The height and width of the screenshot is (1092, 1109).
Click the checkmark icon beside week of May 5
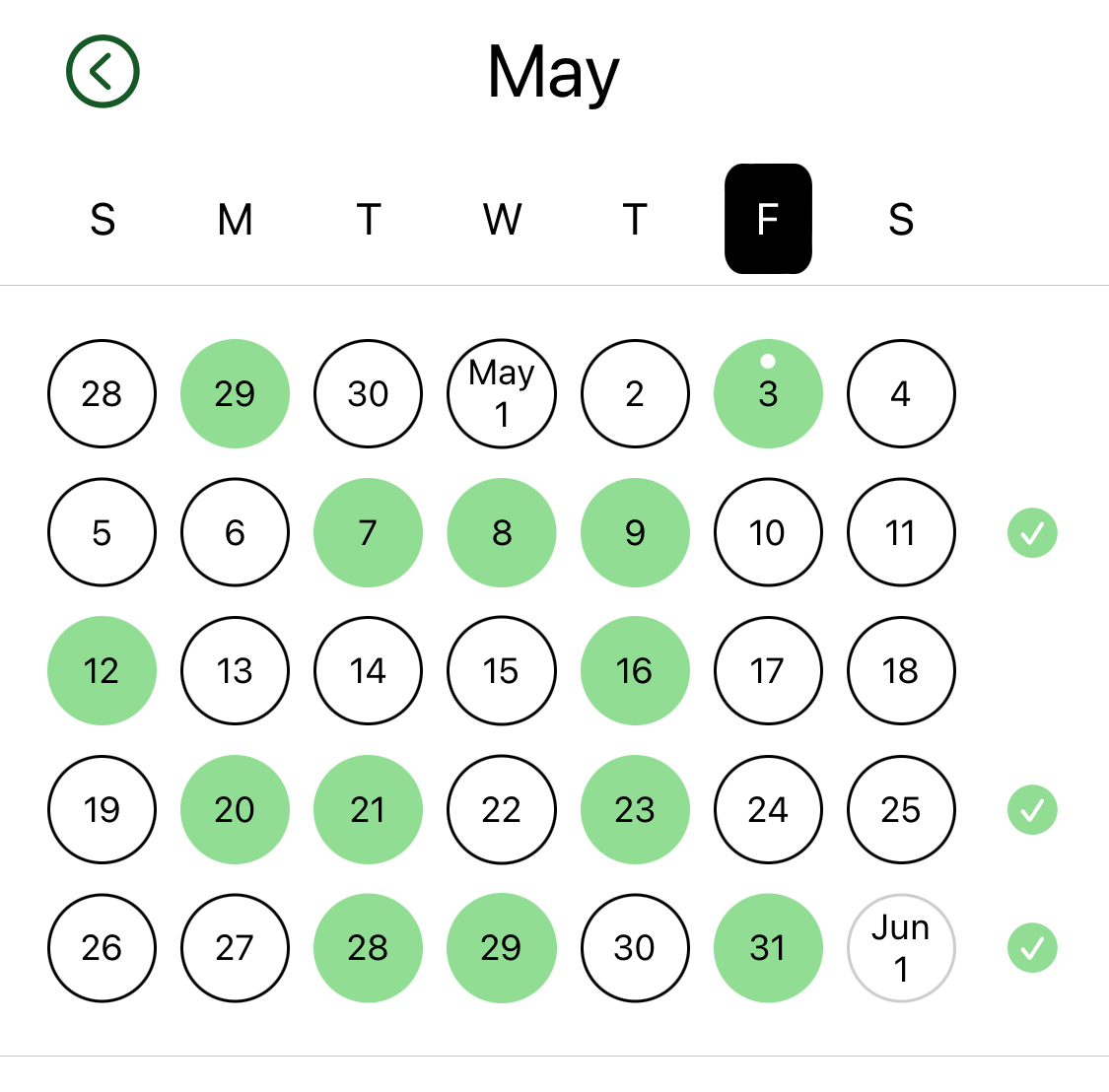pos(1032,533)
